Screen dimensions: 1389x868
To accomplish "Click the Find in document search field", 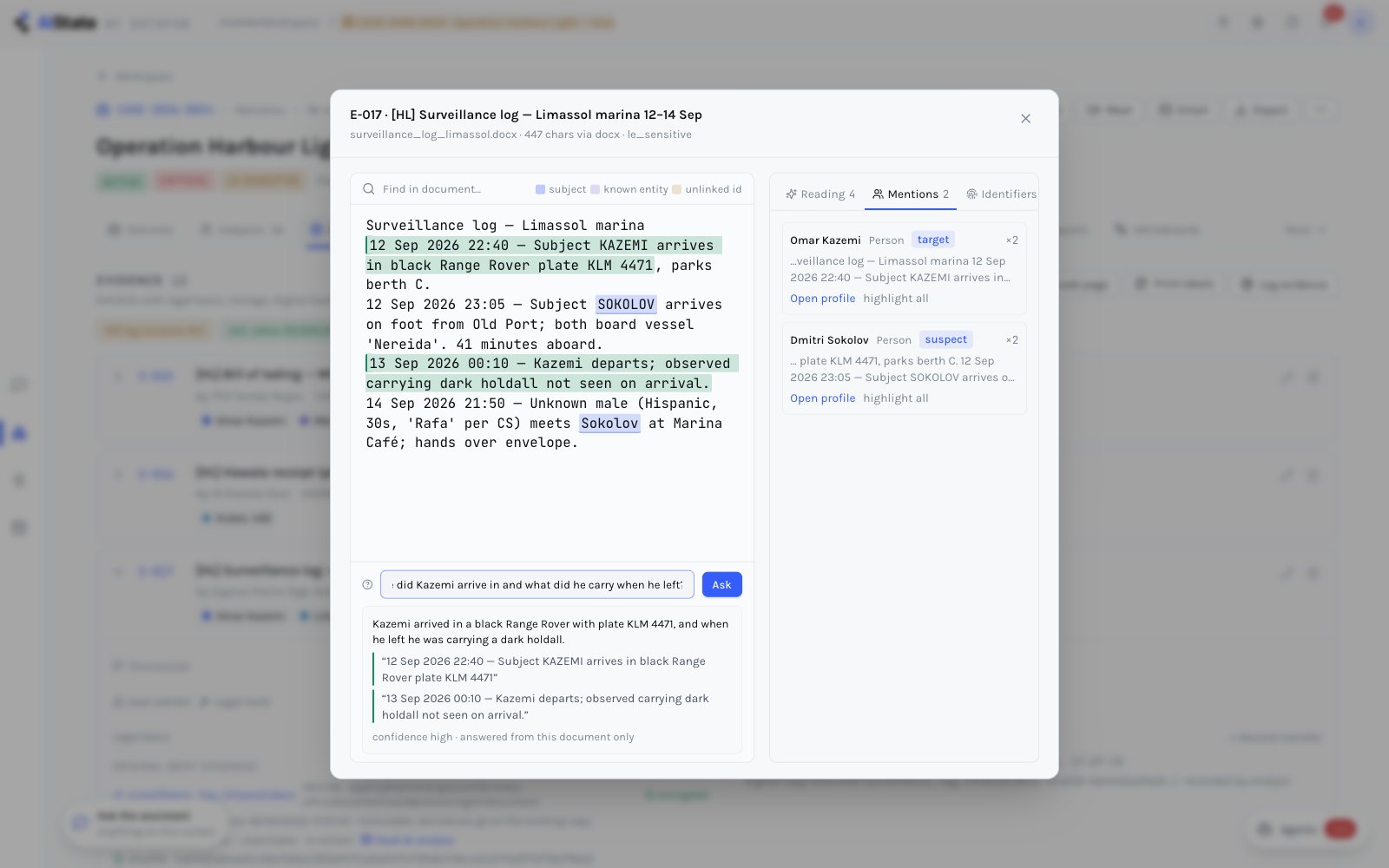I will pos(452,189).
